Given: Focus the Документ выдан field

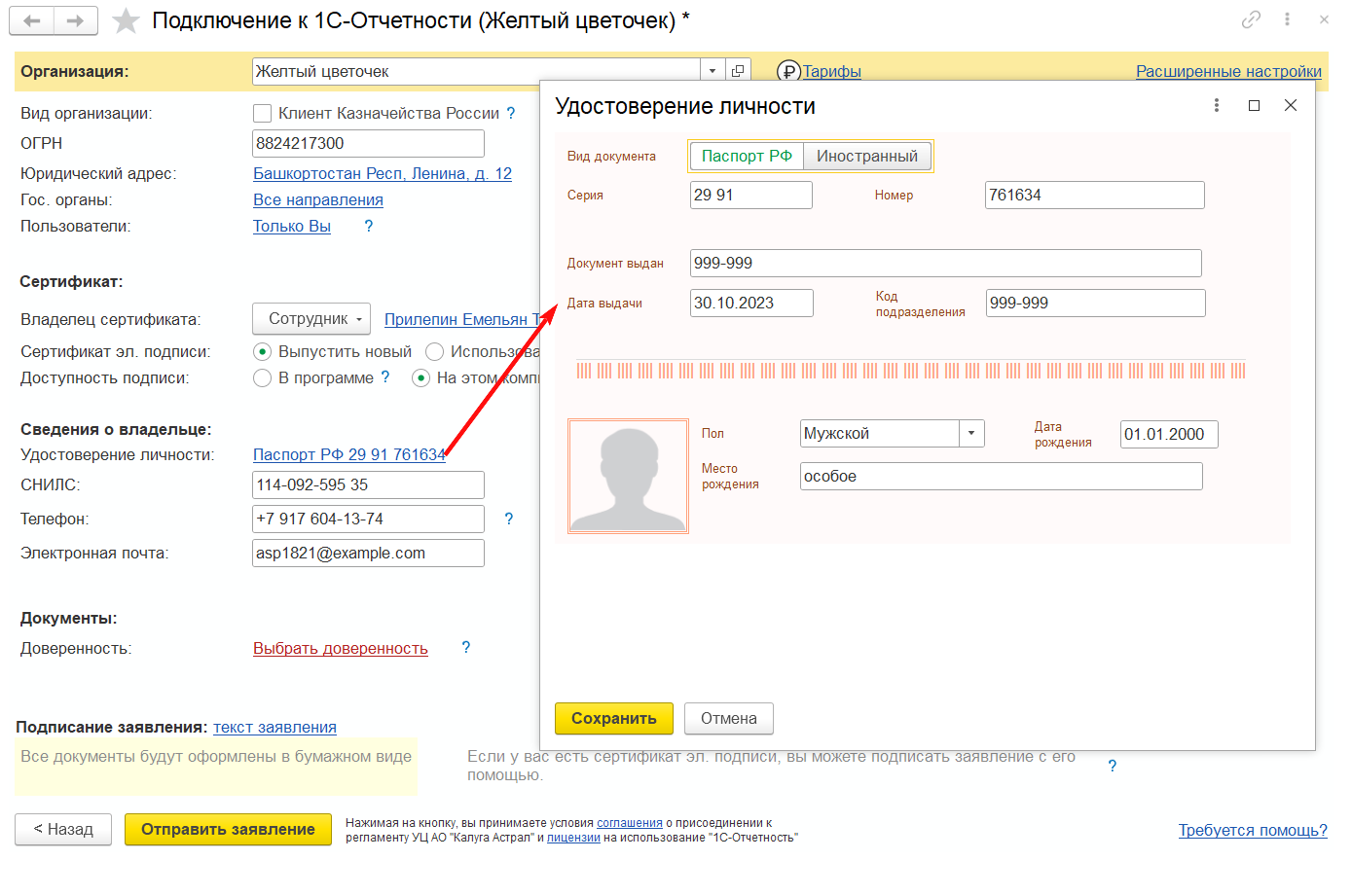Looking at the screenshot, I should [x=946, y=263].
